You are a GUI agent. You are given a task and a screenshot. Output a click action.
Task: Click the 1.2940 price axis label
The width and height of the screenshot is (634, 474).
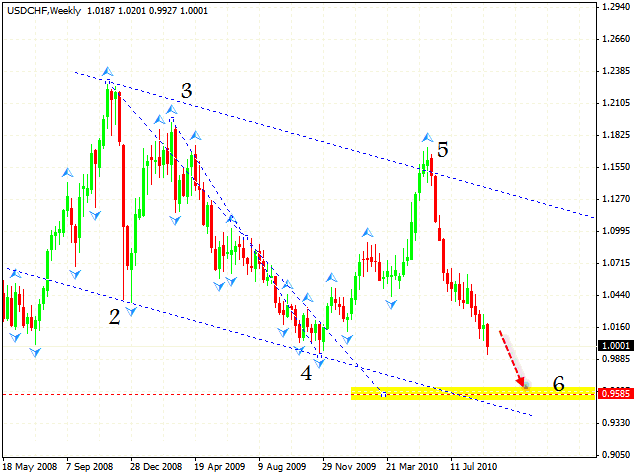[616, 6]
